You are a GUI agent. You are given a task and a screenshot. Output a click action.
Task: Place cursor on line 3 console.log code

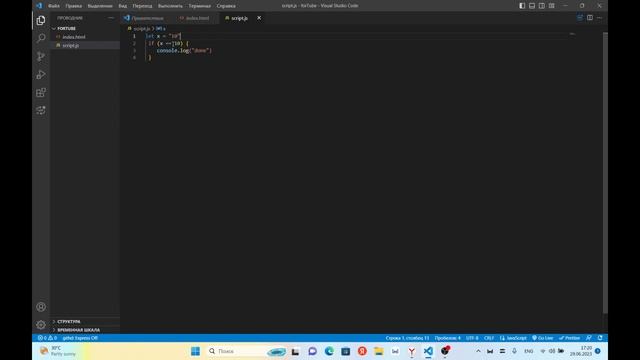tap(184, 51)
